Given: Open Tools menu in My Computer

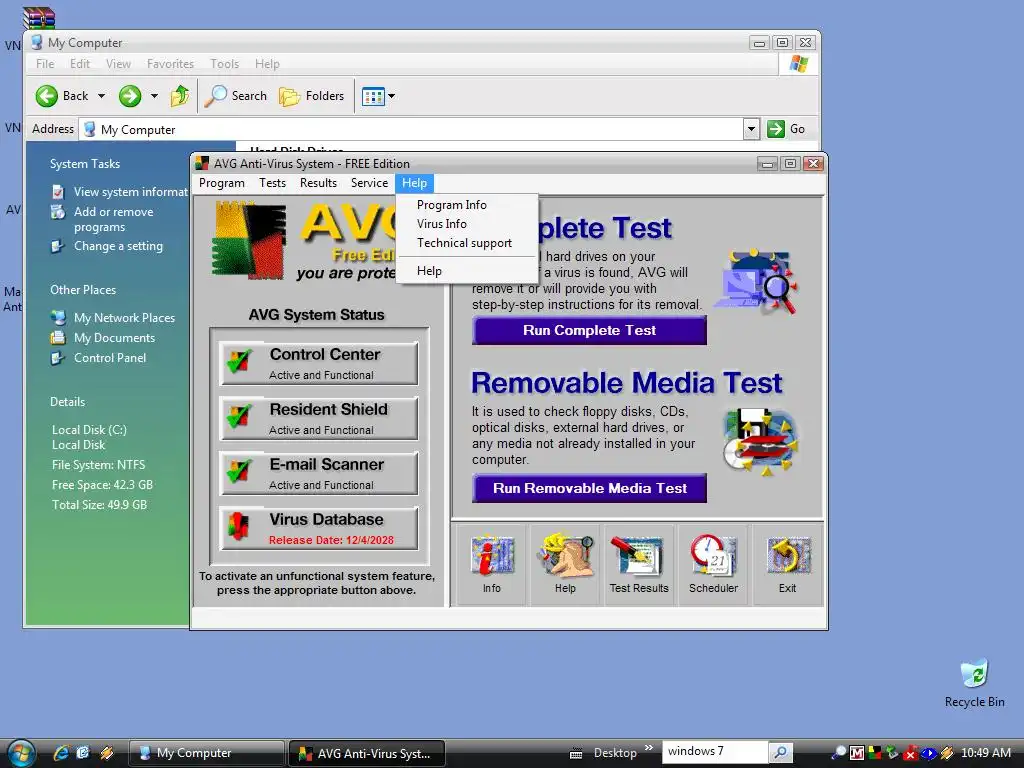Looking at the screenshot, I should (x=224, y=64).
